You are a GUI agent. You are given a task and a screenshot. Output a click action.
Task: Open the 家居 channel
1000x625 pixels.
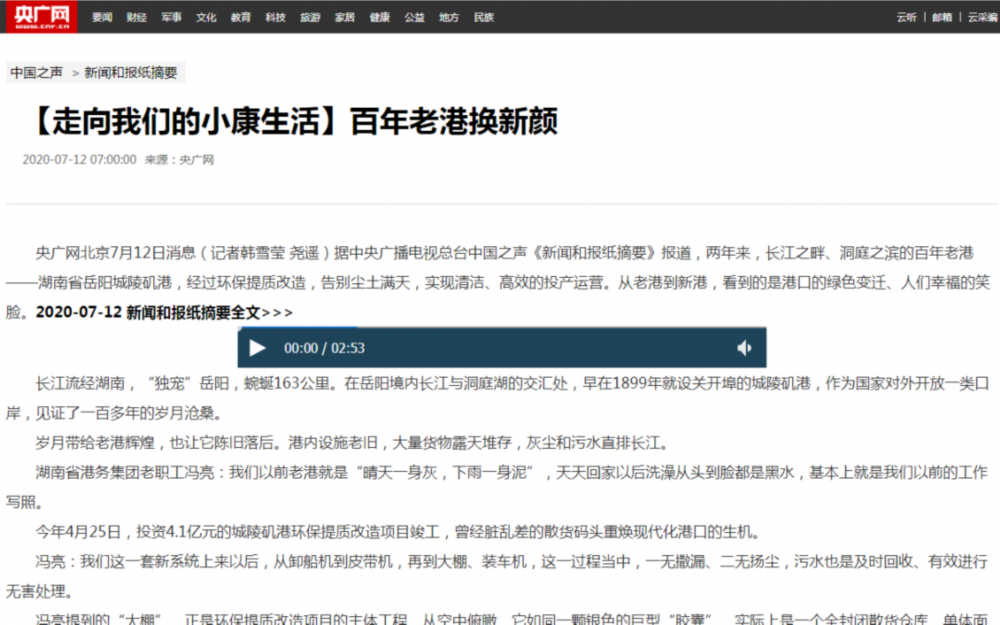point(345,17)
